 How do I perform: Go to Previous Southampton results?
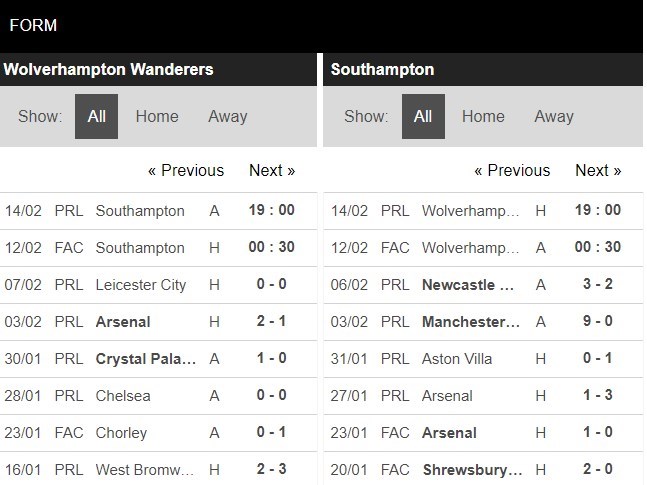point(512,170)
